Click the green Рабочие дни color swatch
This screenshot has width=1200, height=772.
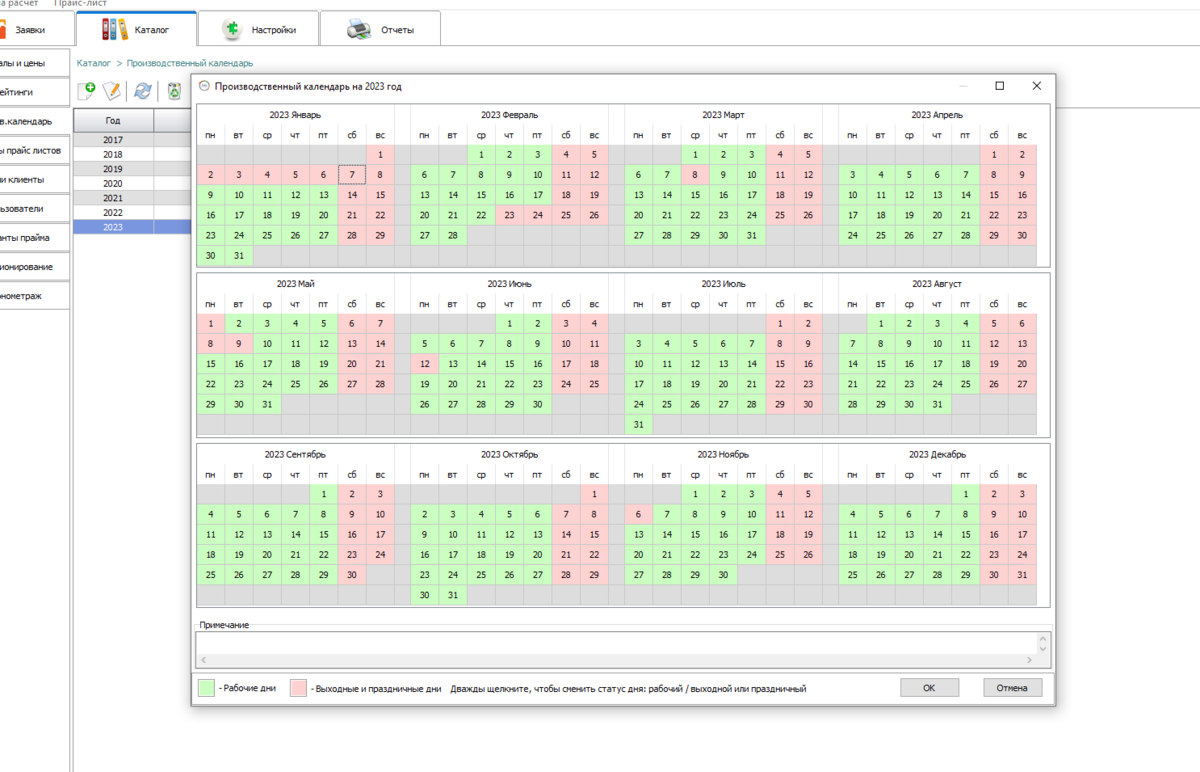point(207,688)
